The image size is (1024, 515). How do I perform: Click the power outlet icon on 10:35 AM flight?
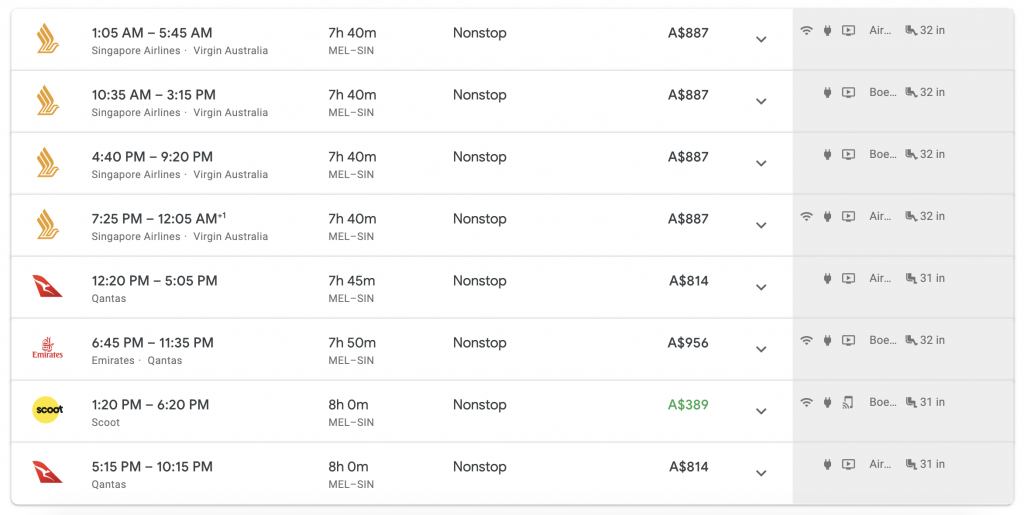click(x=827, y=92)
